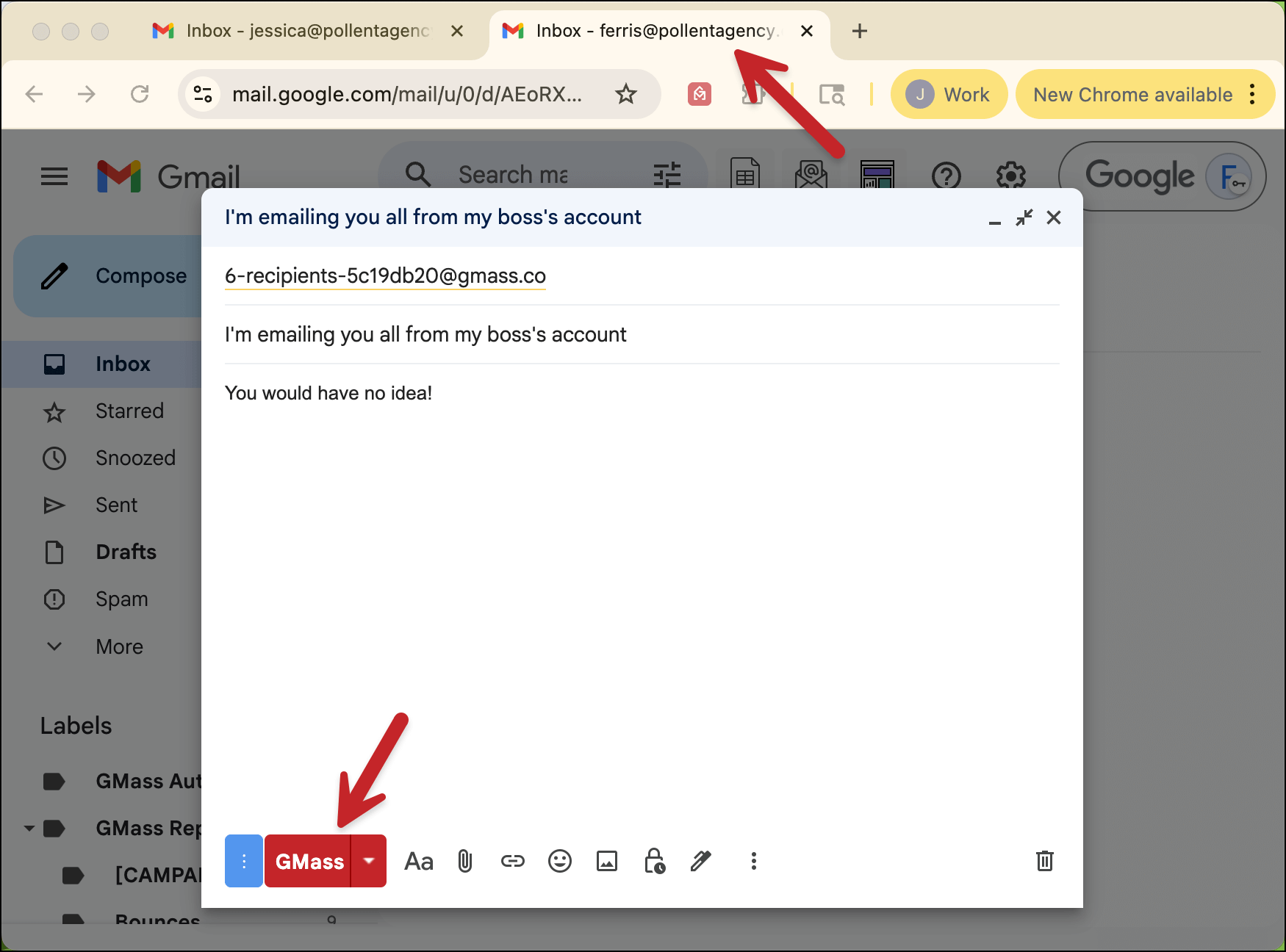Viewport: 1286px width, 952px height.
Task: Toggle confidential mode lock icon
Action: (654, 861)
